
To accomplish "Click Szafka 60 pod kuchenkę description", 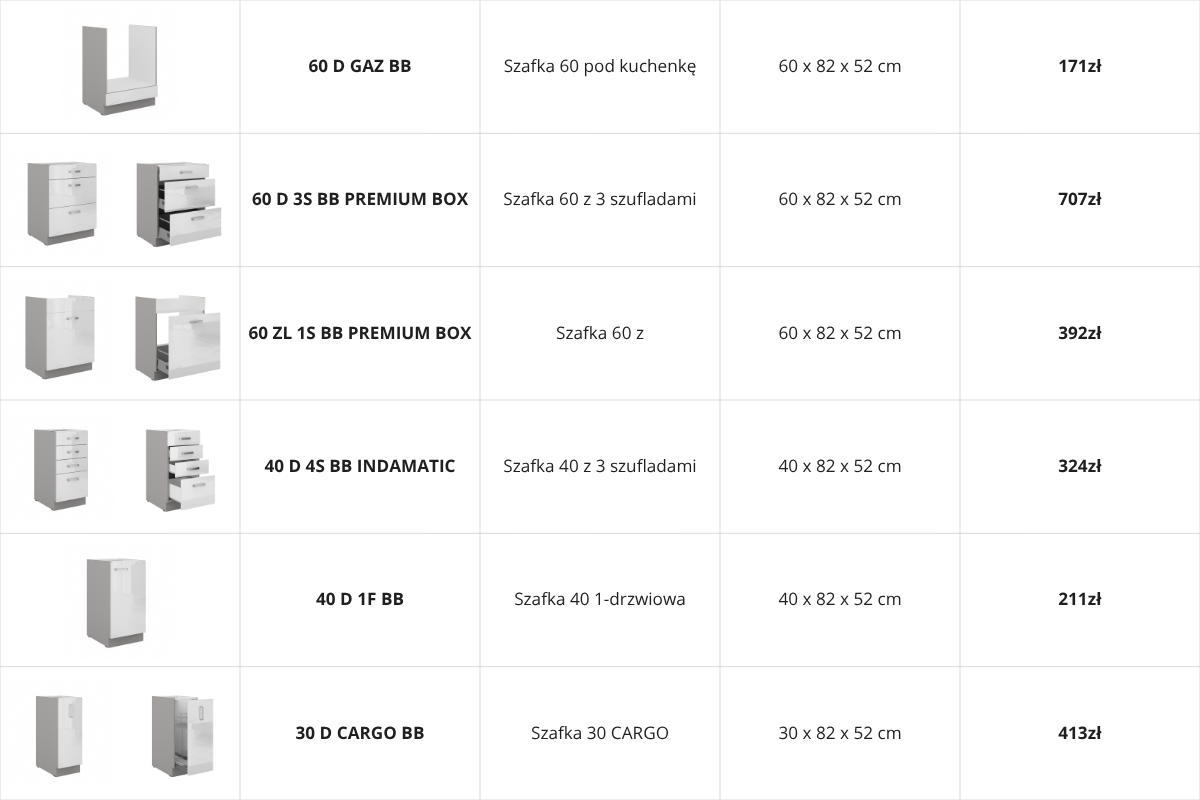I will click(600, 67).
